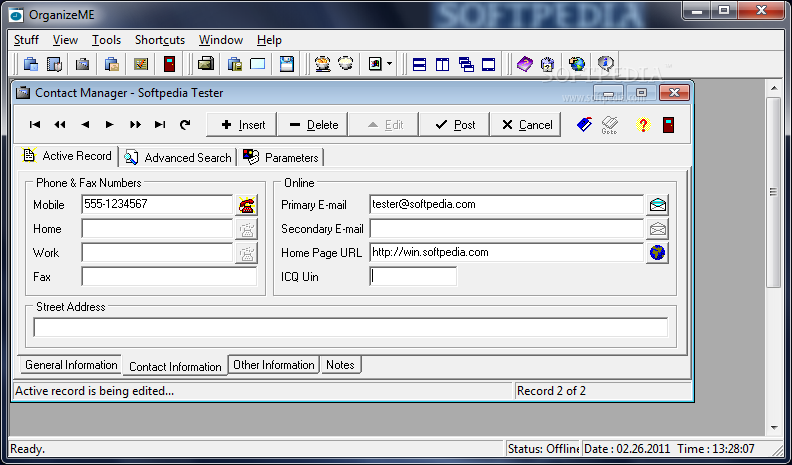
Task: Click the red door icon in Contact Manager toolbar
Action: pos(668,125)
